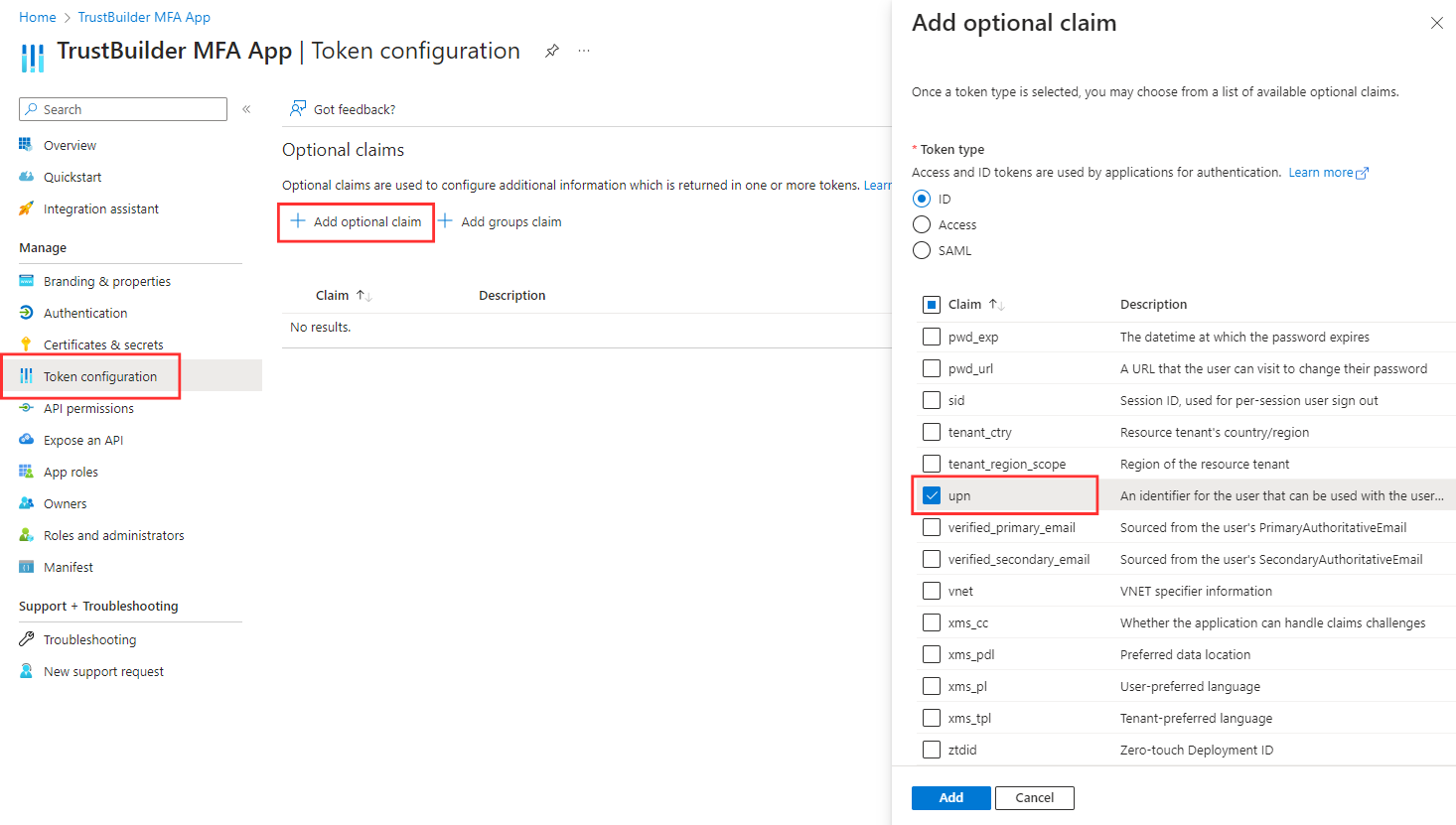1456x825 pixels.
Task: Click the Certificates & secrets key icon
Action: pos(26,344)
